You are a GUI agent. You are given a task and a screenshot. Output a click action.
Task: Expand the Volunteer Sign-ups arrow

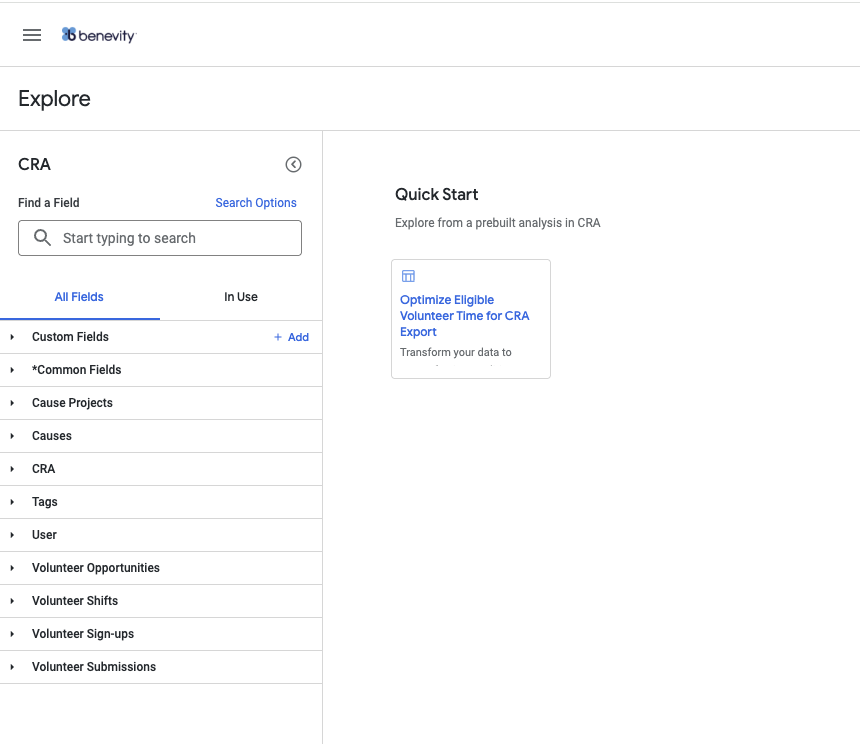click(12, 634)
